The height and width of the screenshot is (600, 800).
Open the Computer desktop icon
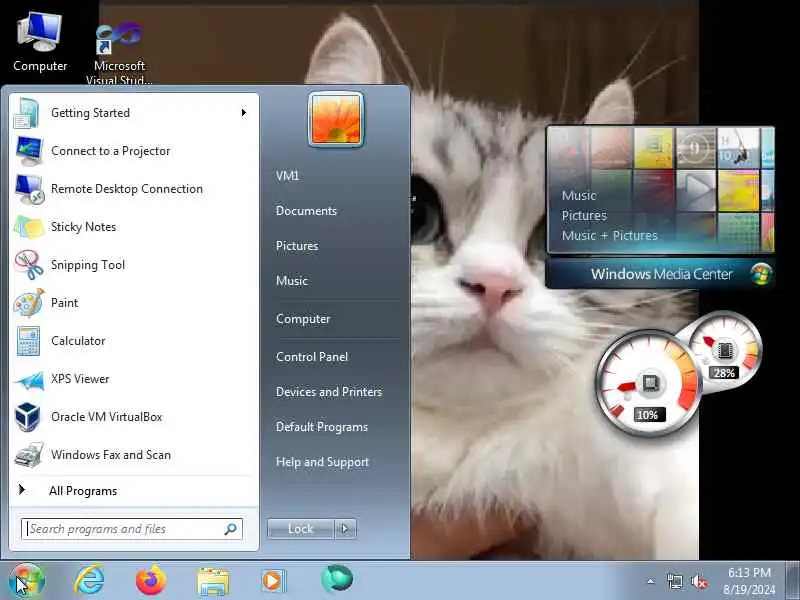click(x=40, y=42)
